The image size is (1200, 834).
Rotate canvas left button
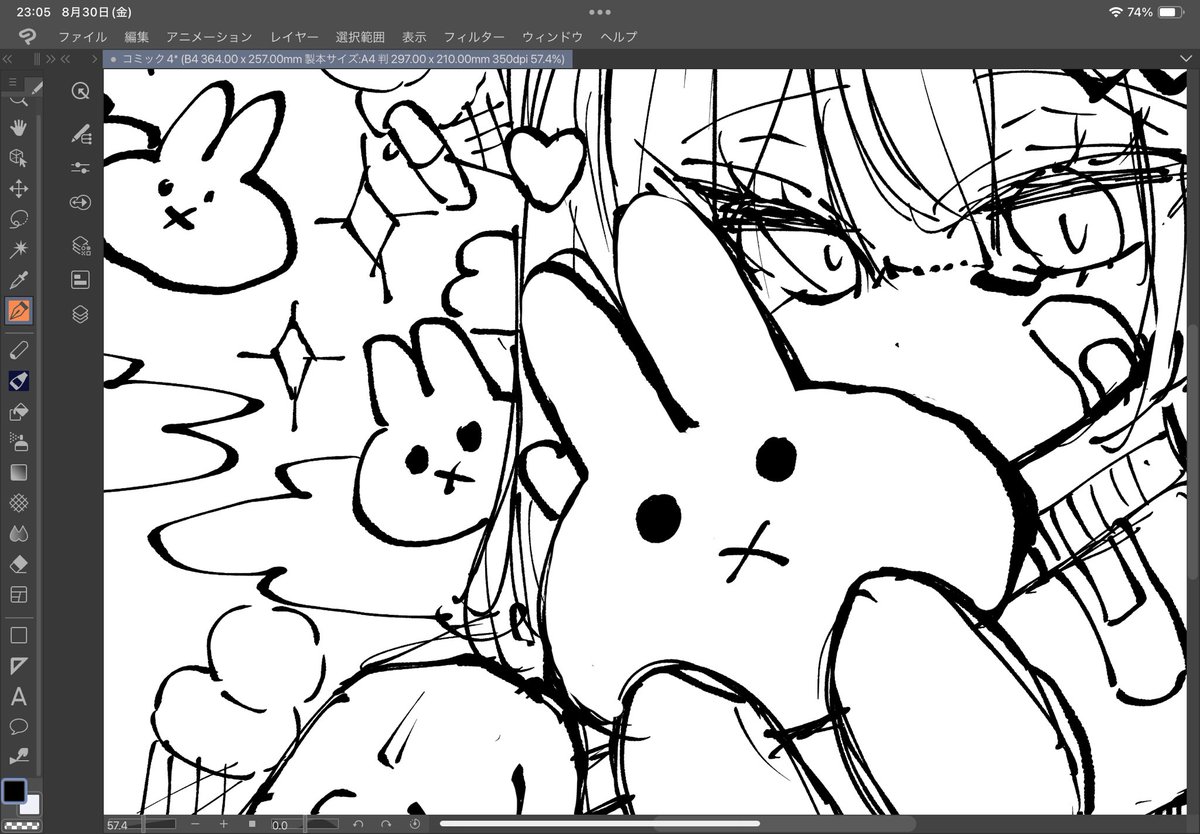(358, 824)
